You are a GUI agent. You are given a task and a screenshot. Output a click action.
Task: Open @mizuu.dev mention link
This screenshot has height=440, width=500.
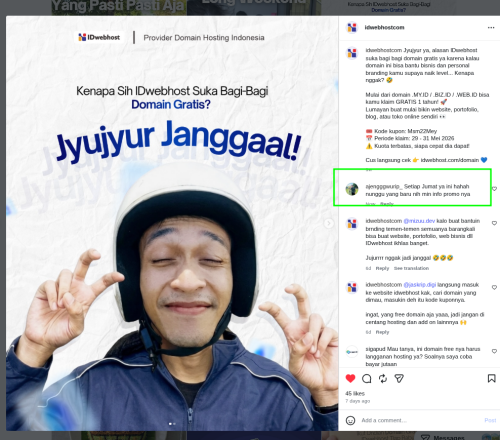[x=419, y=221]
